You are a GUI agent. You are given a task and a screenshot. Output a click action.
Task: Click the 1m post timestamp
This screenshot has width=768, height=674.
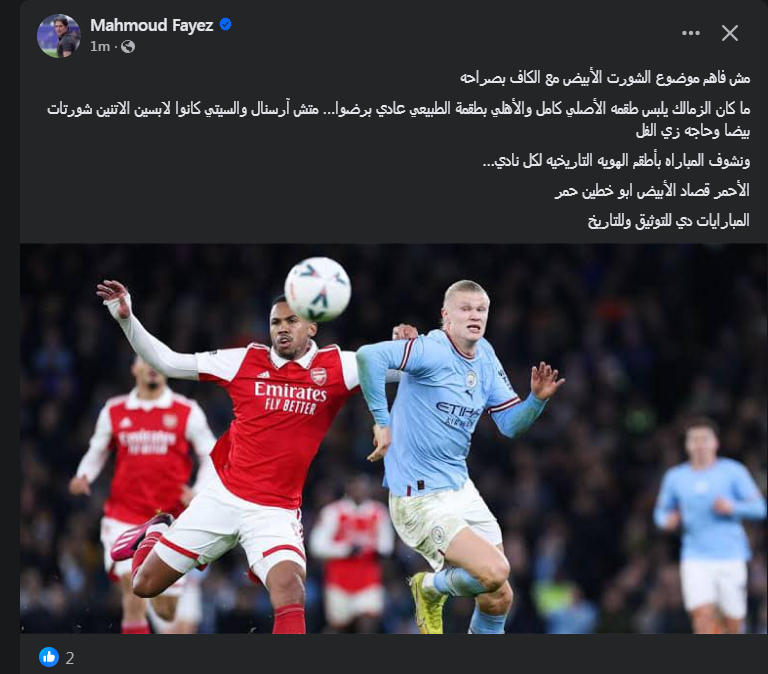click(x=100, y=47)
